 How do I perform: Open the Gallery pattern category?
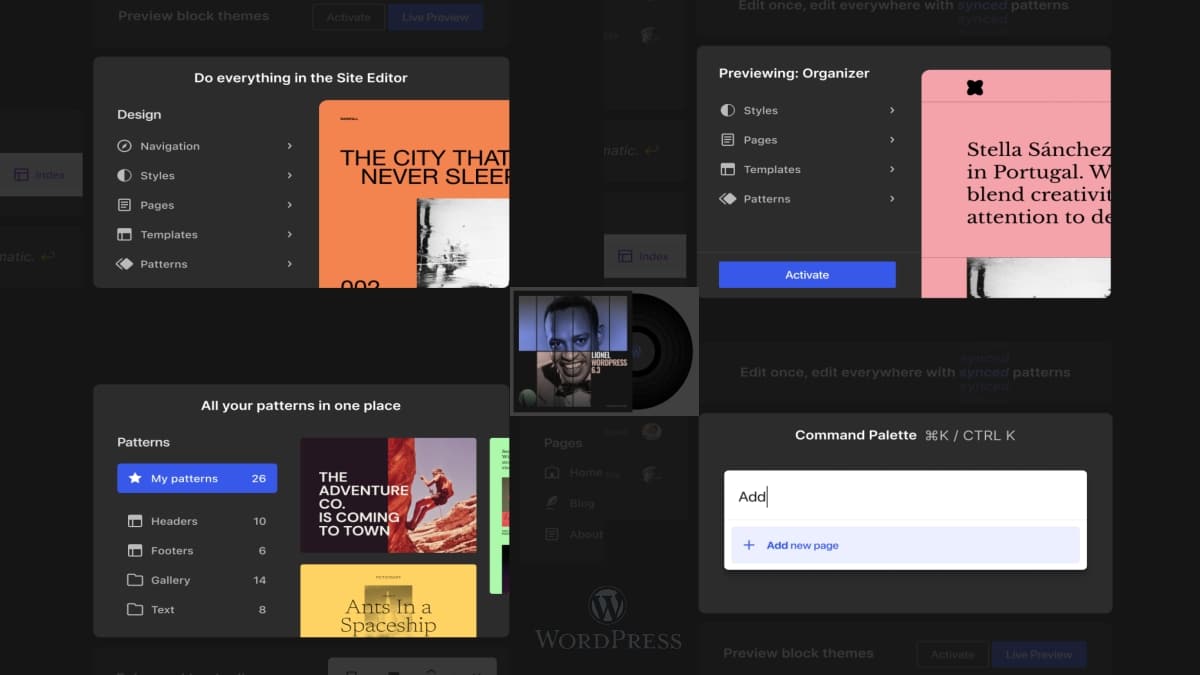click(197, 580)
